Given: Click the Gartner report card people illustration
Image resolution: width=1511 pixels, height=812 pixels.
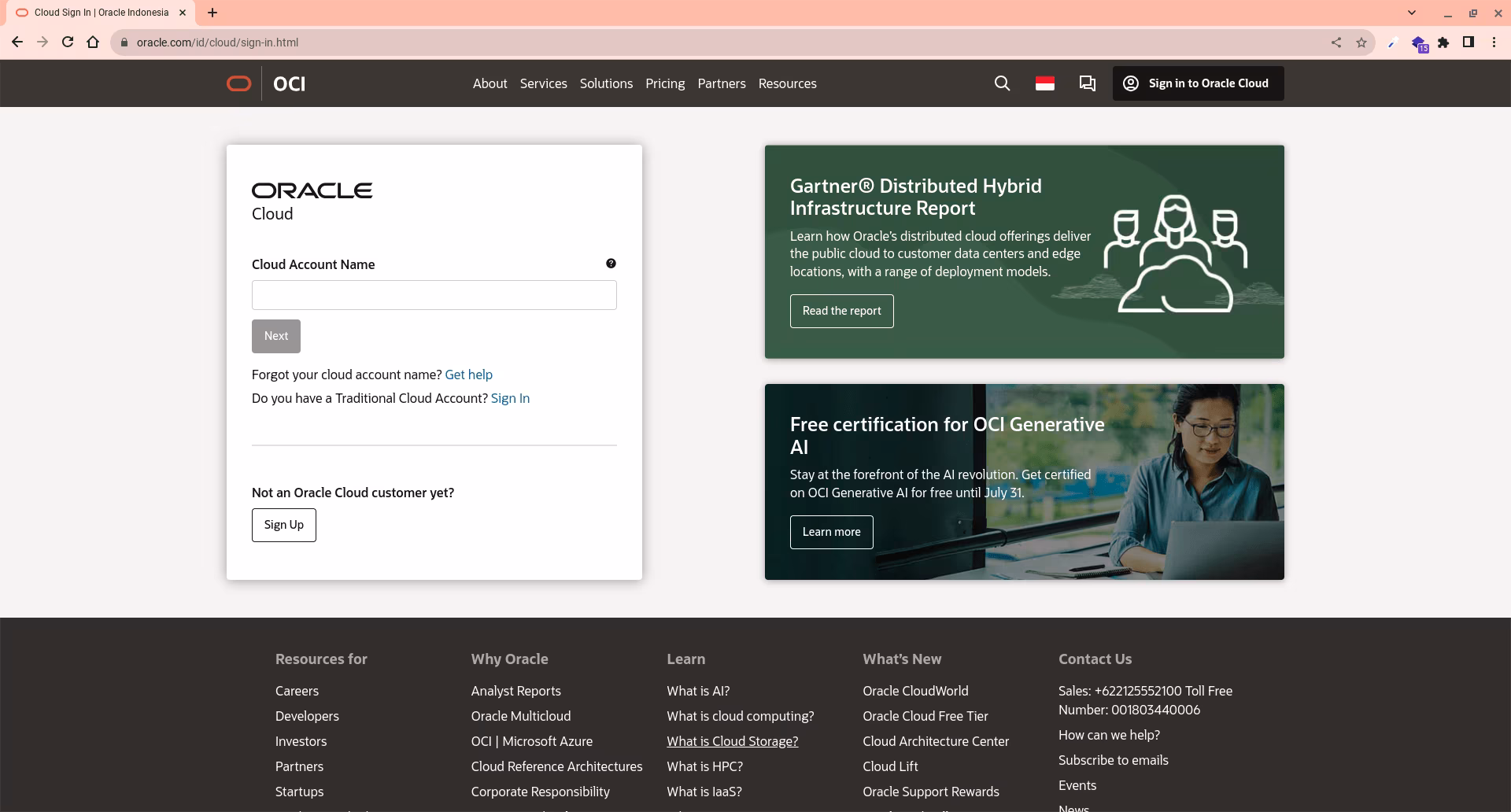Looking at the screenshot, I should 1175,253.
